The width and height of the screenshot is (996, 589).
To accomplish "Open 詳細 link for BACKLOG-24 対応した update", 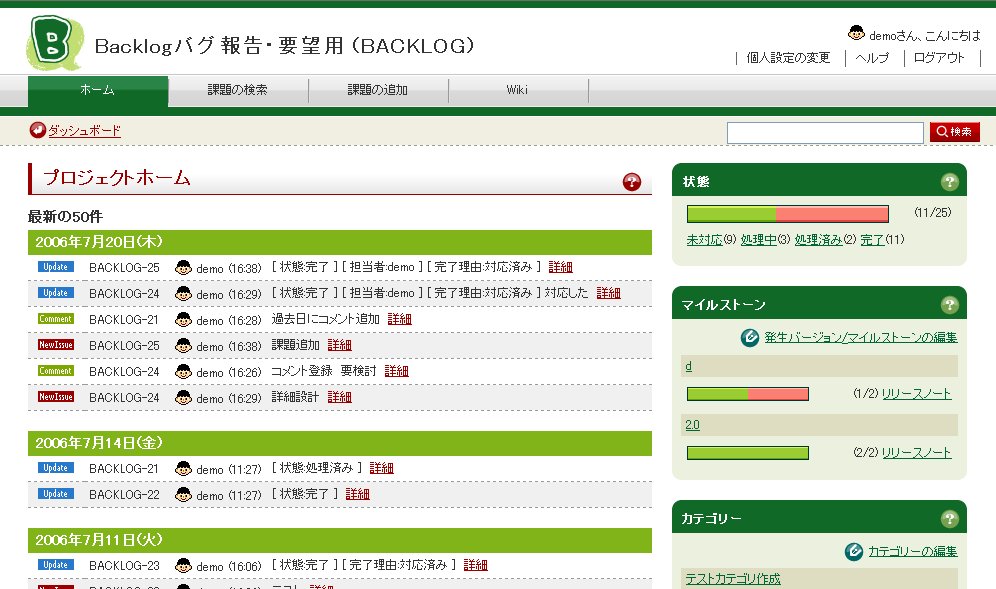I will 609,294.
